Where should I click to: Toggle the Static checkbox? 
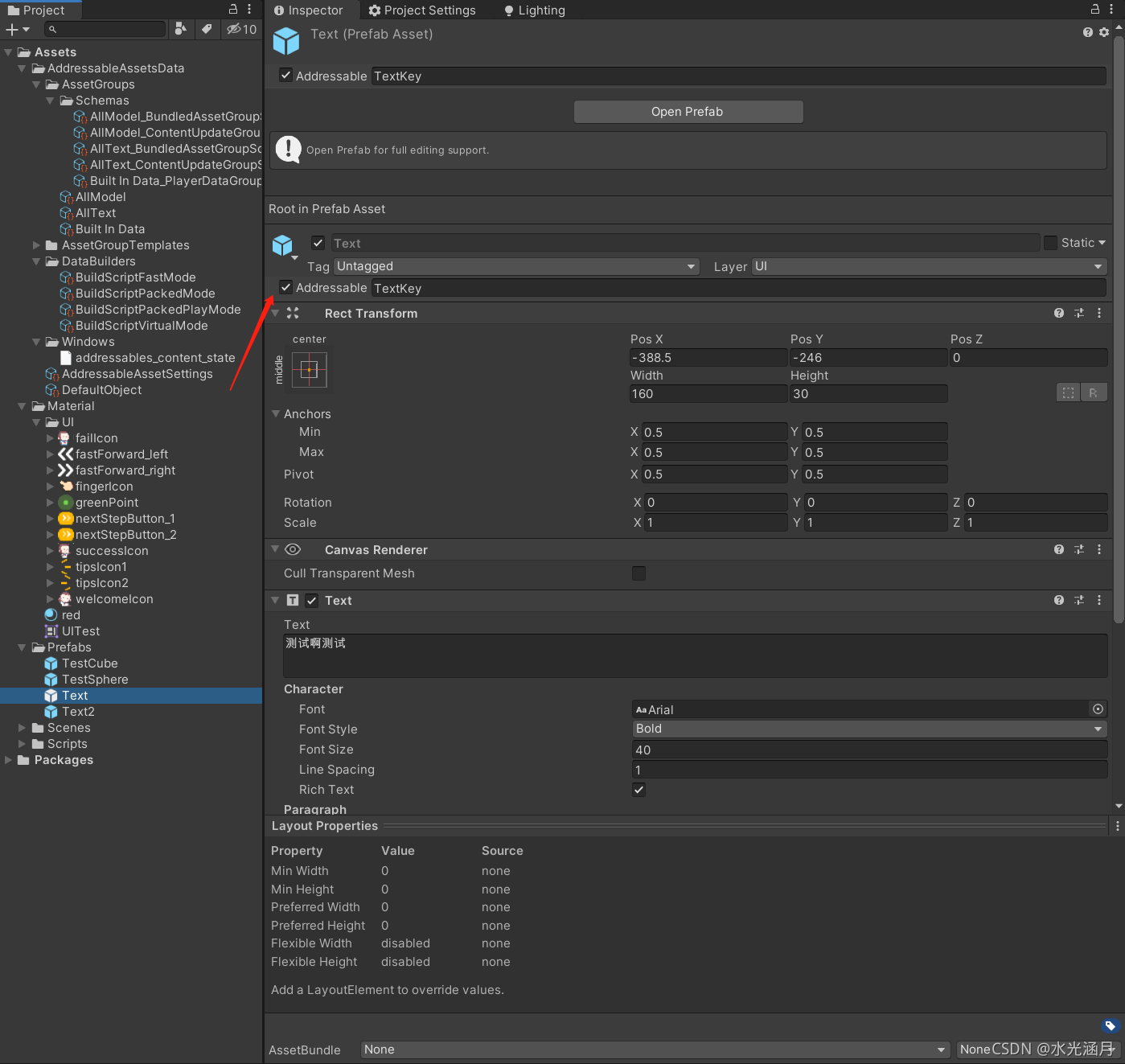tap(1050, 242)
